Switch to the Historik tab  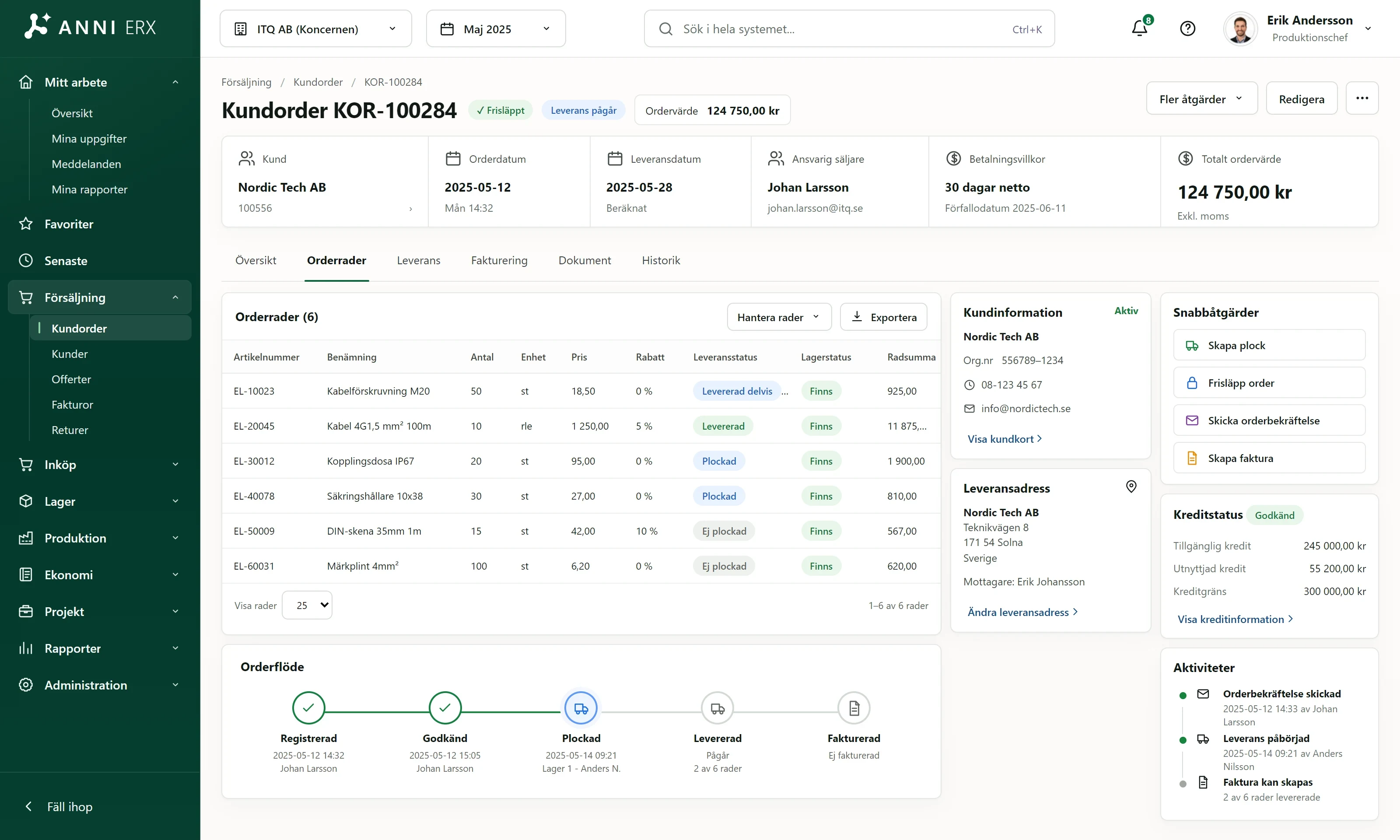660,260
